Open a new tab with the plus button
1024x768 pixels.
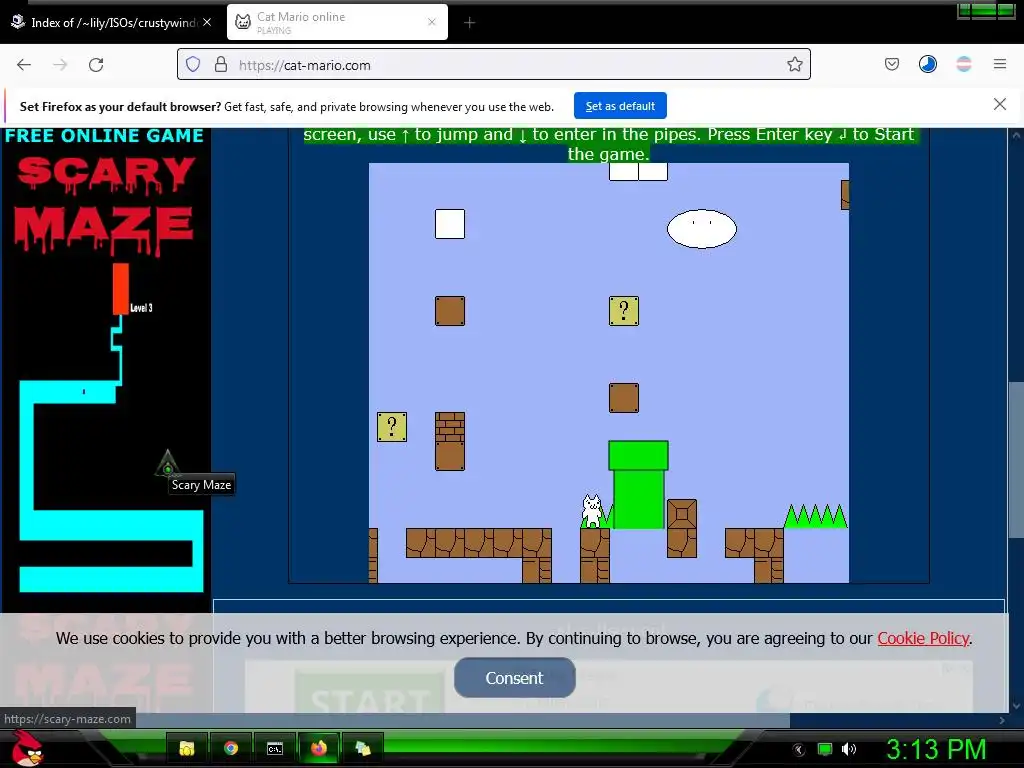tap(469, 23)
